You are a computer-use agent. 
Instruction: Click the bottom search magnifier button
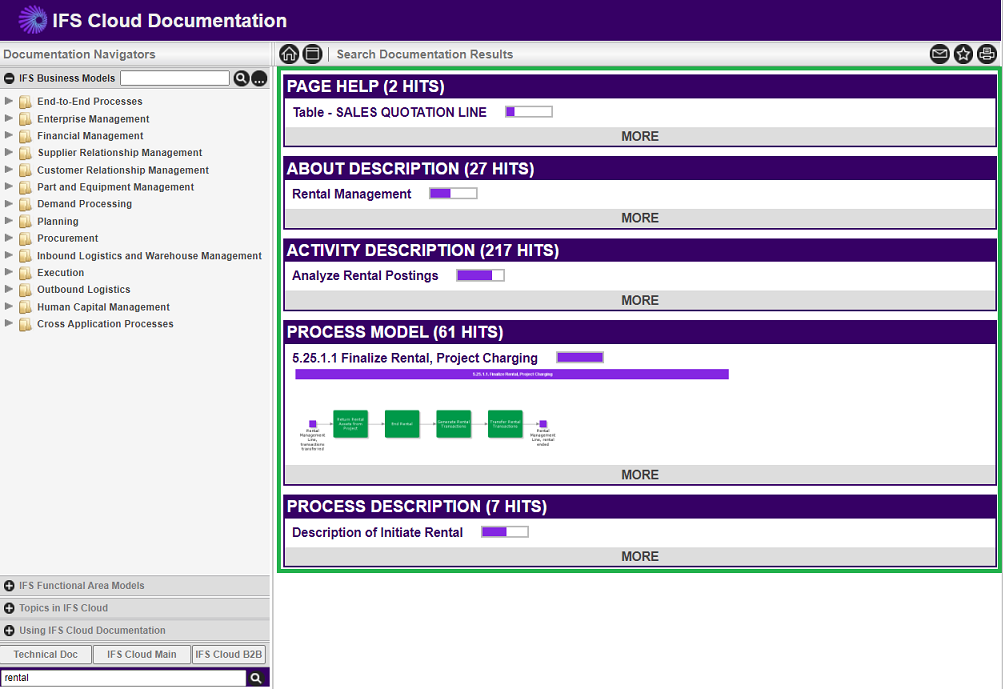coord(257,678)
